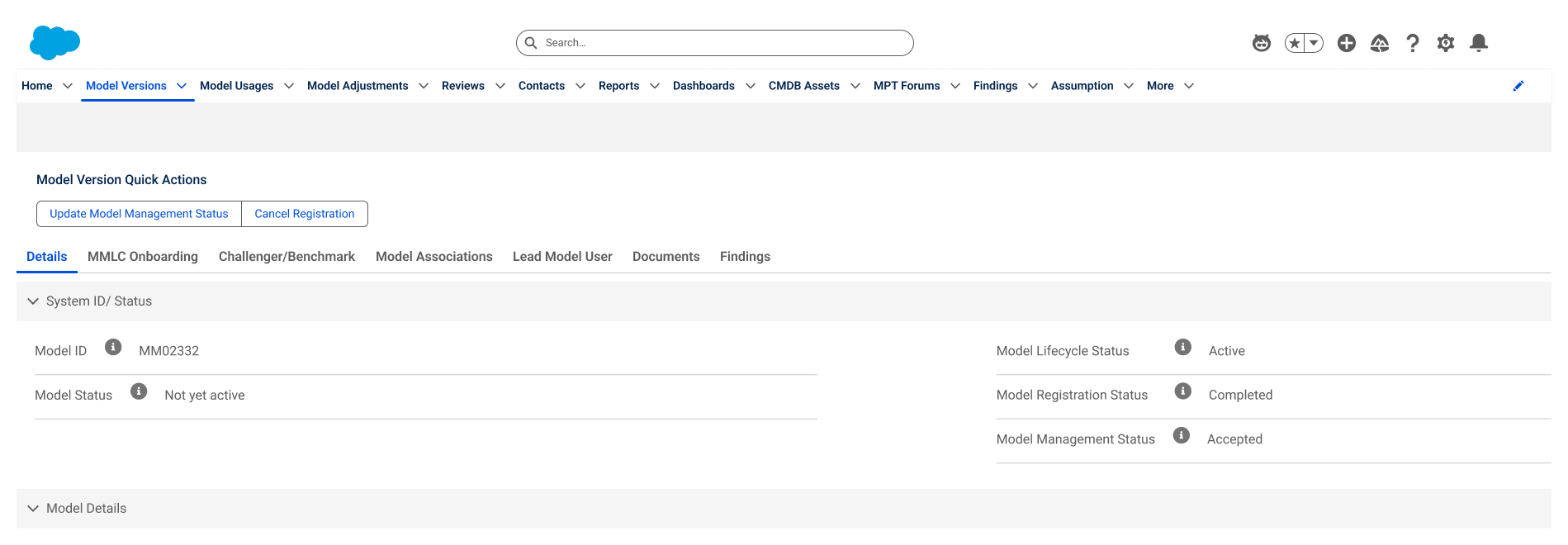Click the info icon next to Model Status
1568x545 pixels.
(x=139, y=391)
